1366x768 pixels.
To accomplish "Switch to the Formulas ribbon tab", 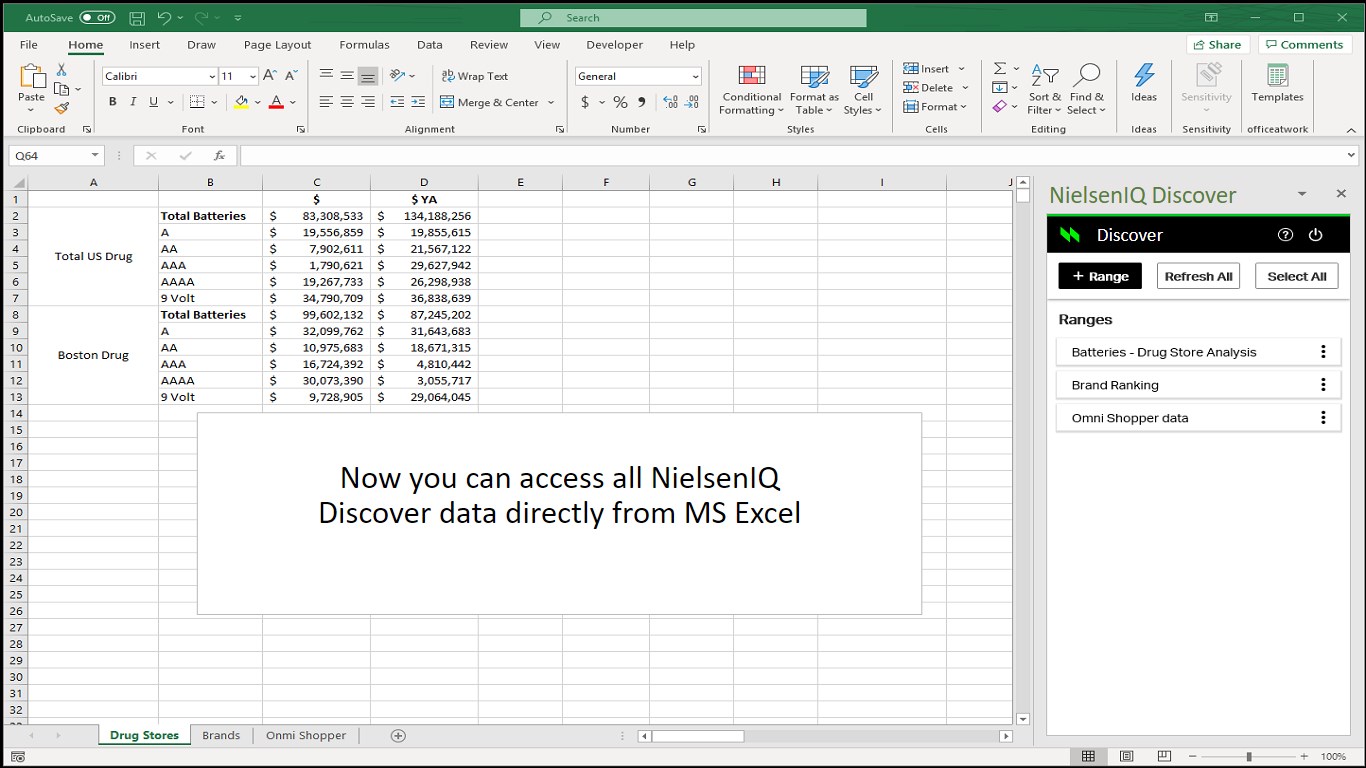I will 365,45.
